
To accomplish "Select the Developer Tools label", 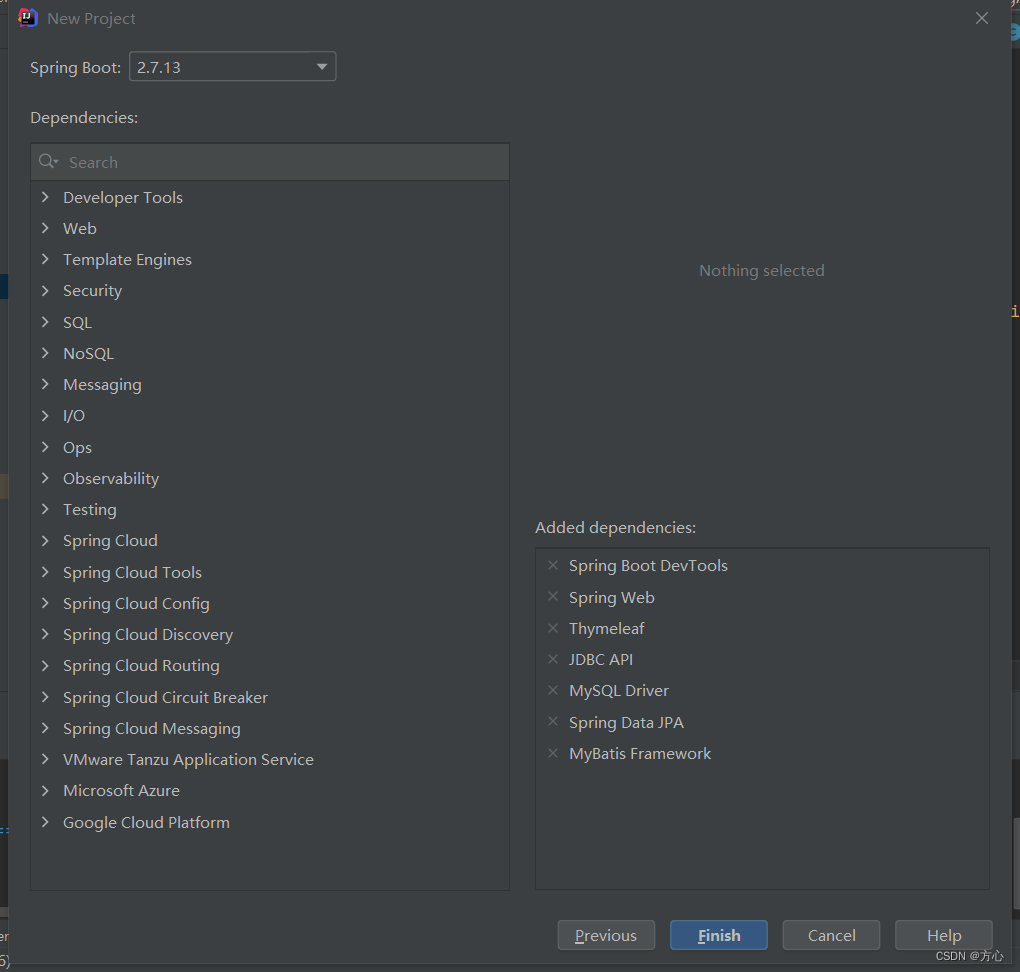I will point(123,197).
